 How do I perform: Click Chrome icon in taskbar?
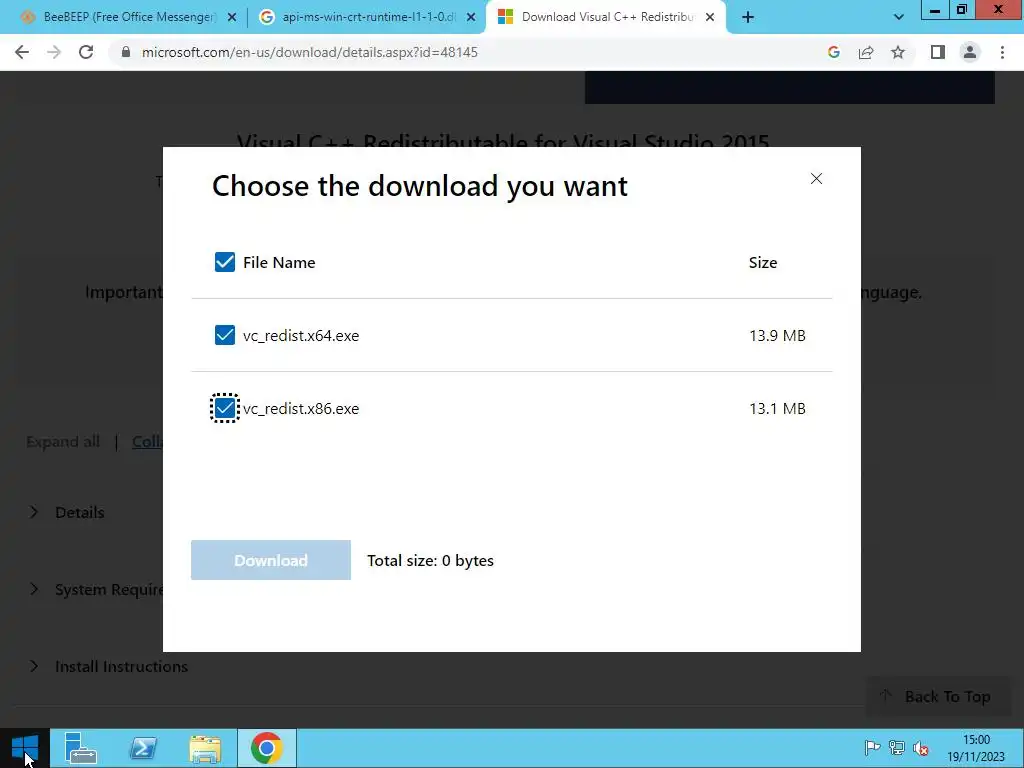[x=266, y=748]
